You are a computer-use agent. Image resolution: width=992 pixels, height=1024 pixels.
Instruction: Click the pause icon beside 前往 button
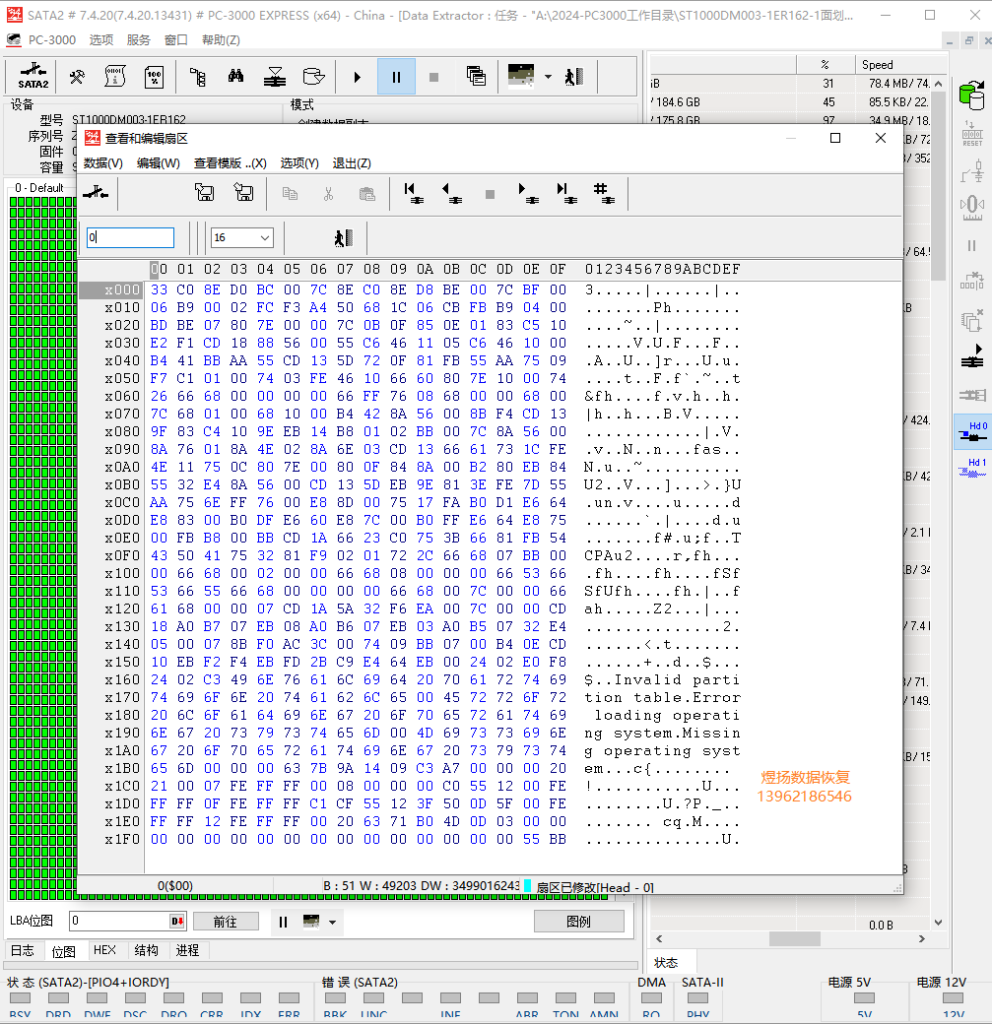point(283,922)
